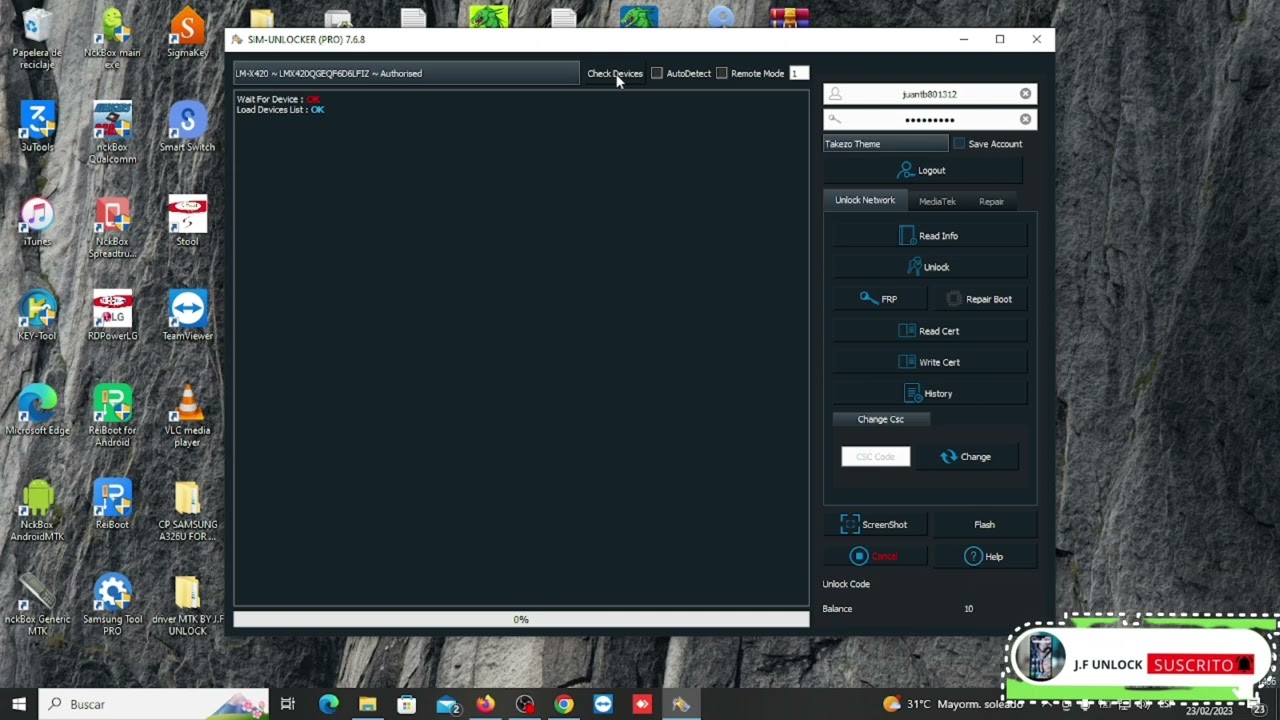The height and width of the screenshot is (720, 1280).
Task: Open the 3uTools desktop shortcut
Action: click(x=37, y=128)
